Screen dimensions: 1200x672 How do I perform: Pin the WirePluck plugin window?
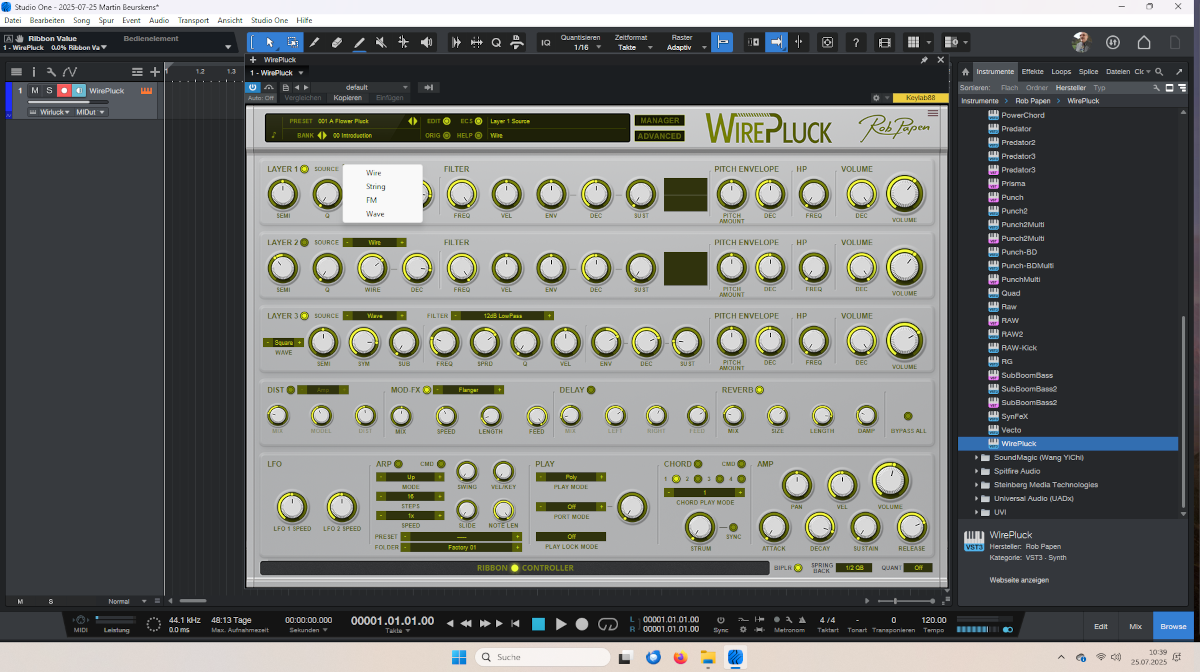[924, 59]
